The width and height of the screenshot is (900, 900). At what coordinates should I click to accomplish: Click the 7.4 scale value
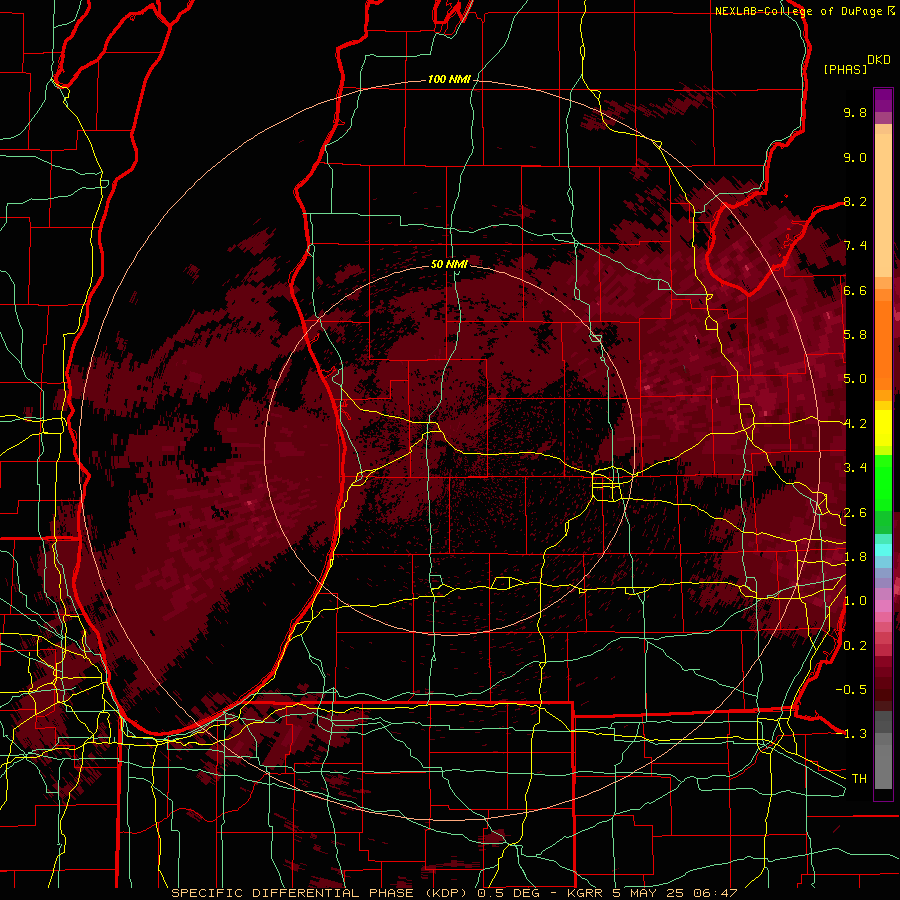[855, 246]
